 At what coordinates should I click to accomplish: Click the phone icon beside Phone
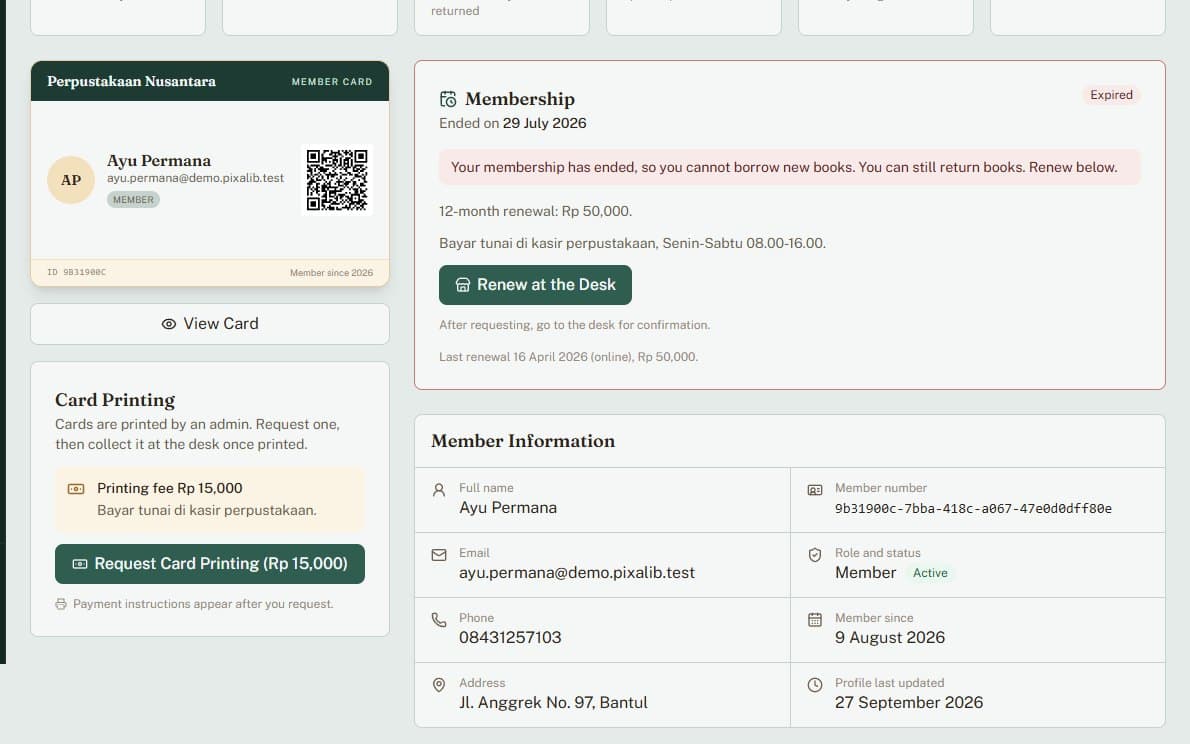coord(439,619)
